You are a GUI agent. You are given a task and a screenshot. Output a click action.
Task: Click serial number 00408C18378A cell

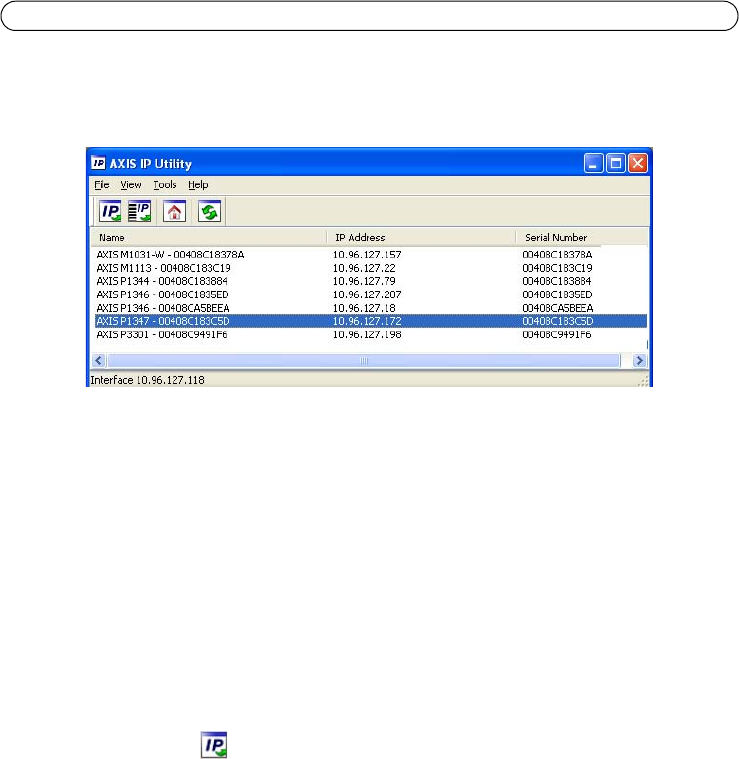pyautogui.click(x=557, y=255)
